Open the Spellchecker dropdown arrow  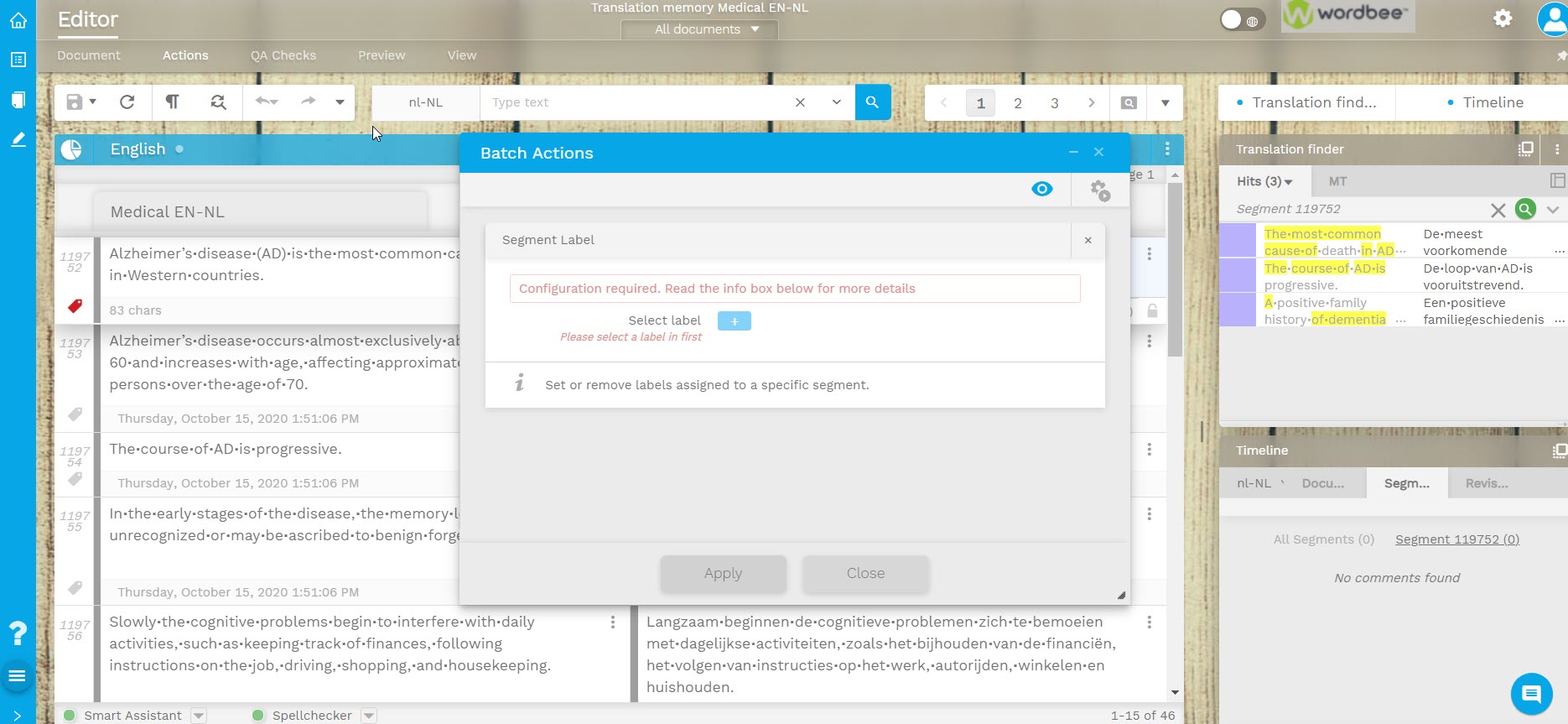point(369,716)
